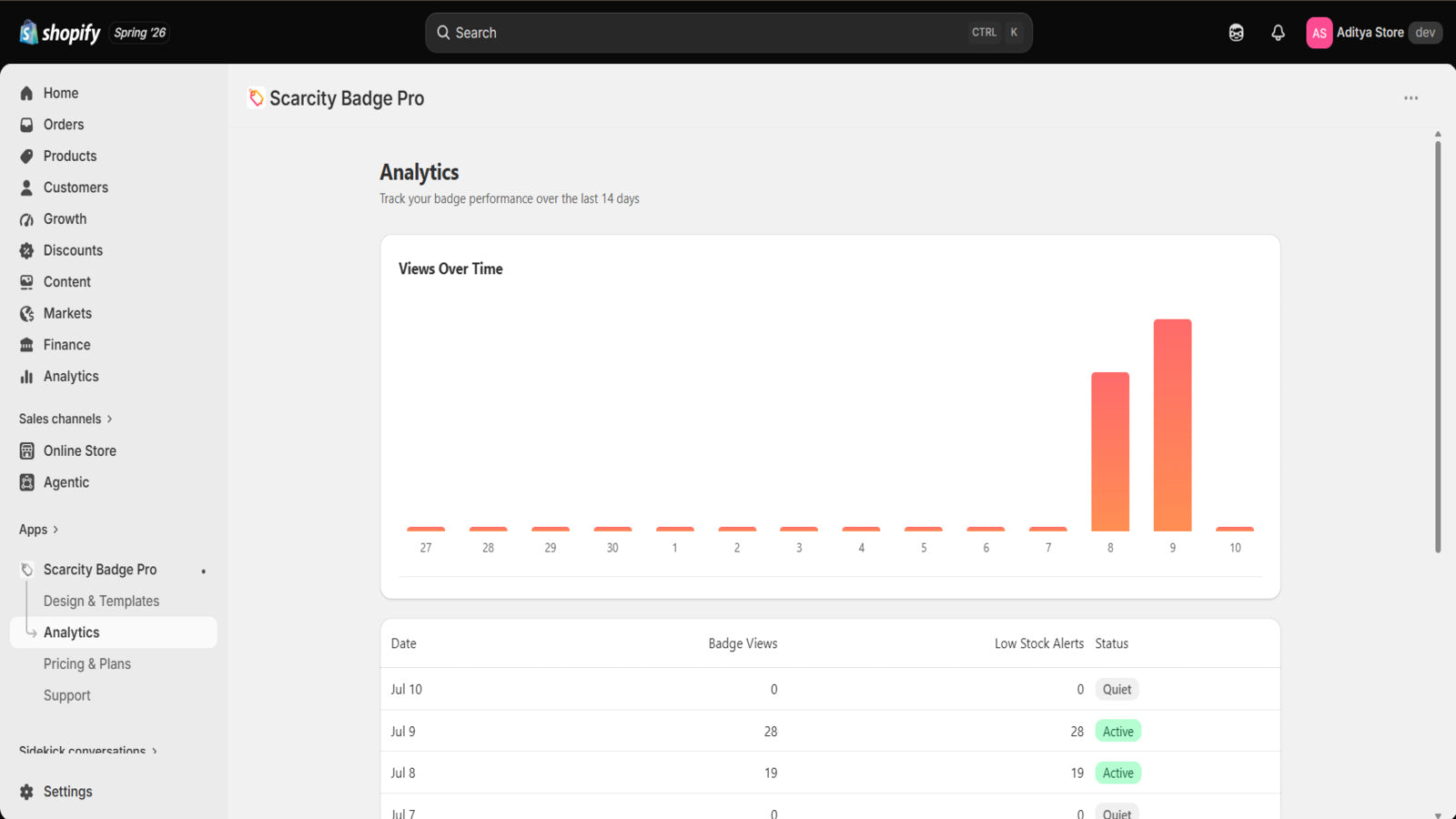Click the AS store avatar
The image size is (1456, 819).
click(1319, 33)
